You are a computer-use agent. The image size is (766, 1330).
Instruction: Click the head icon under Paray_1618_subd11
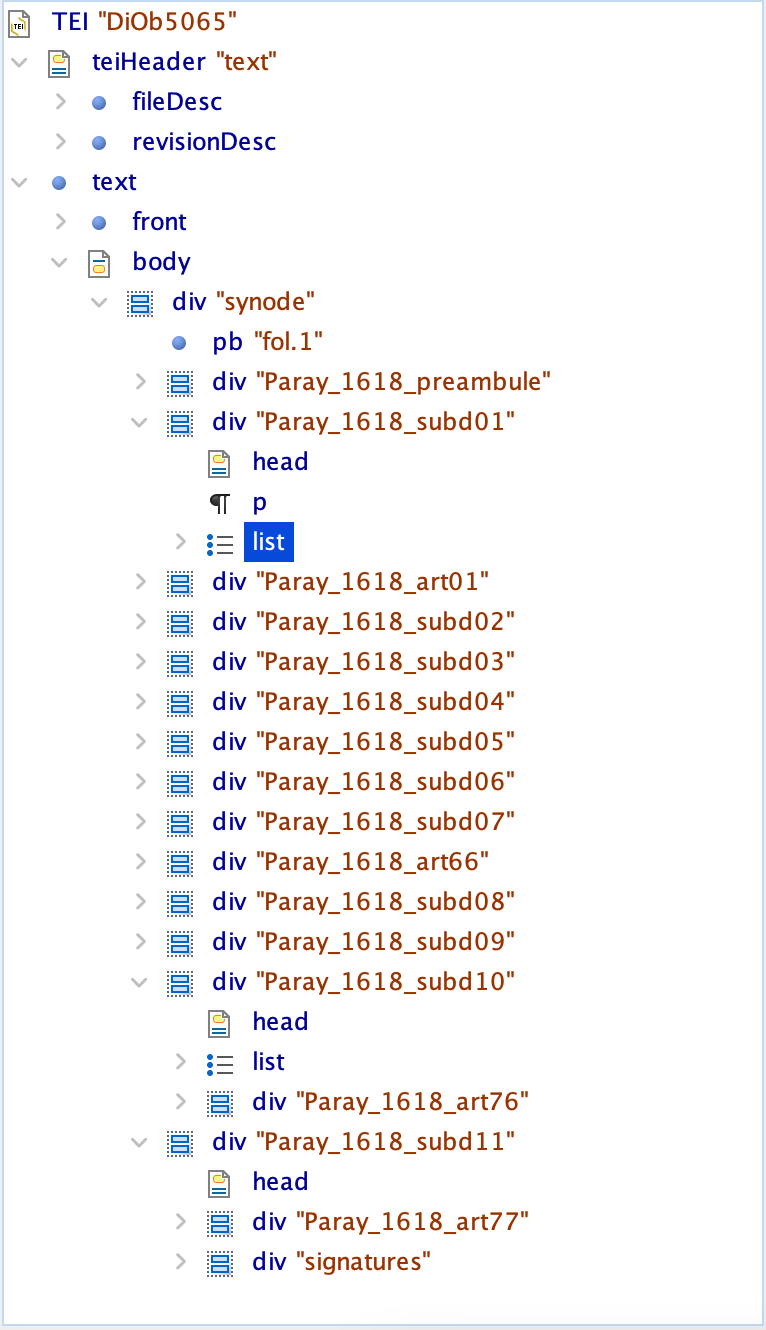pos(219,1182)
